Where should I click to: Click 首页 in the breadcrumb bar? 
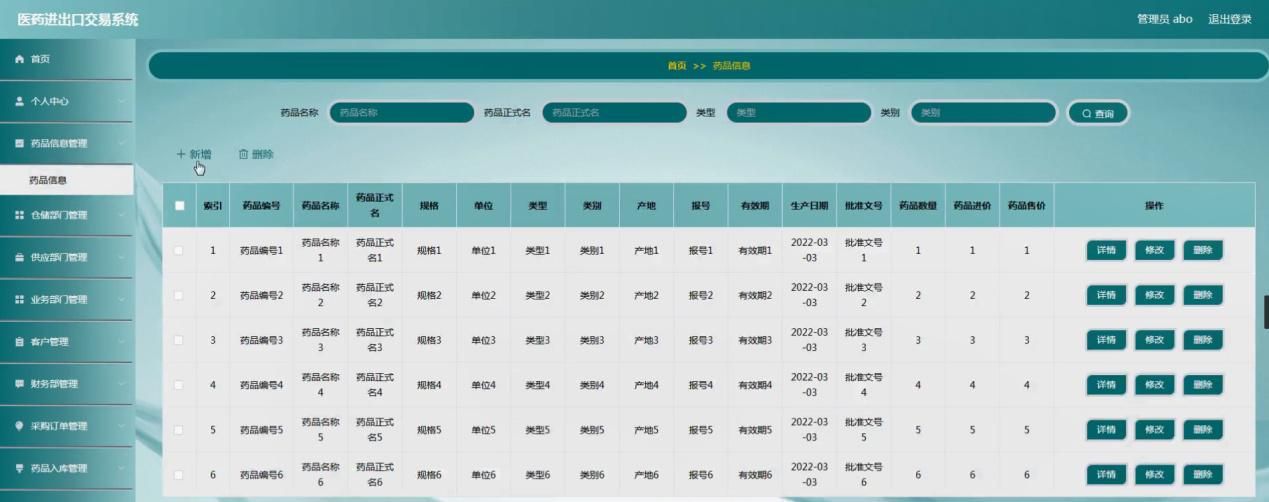[x=677, y=66]
